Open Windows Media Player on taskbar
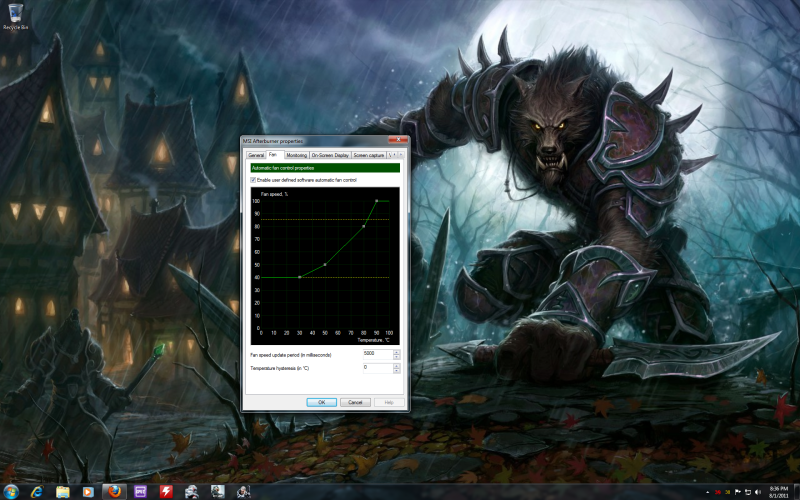The image size is (800, 500). tap(88, 492)
